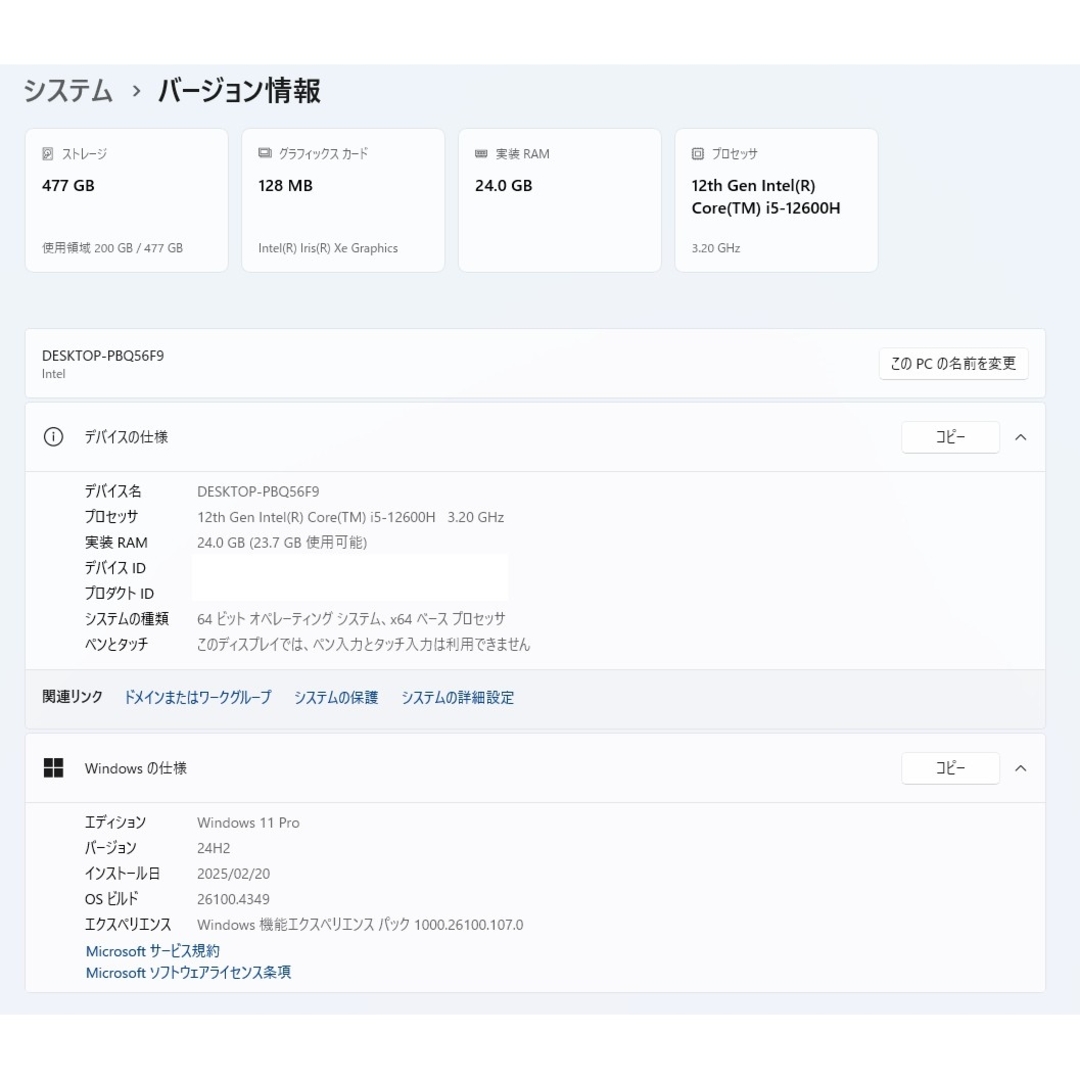Select 24.0 GB (23.7 GB 使用可能) value

pyautogui.click(x=282, y=542)
